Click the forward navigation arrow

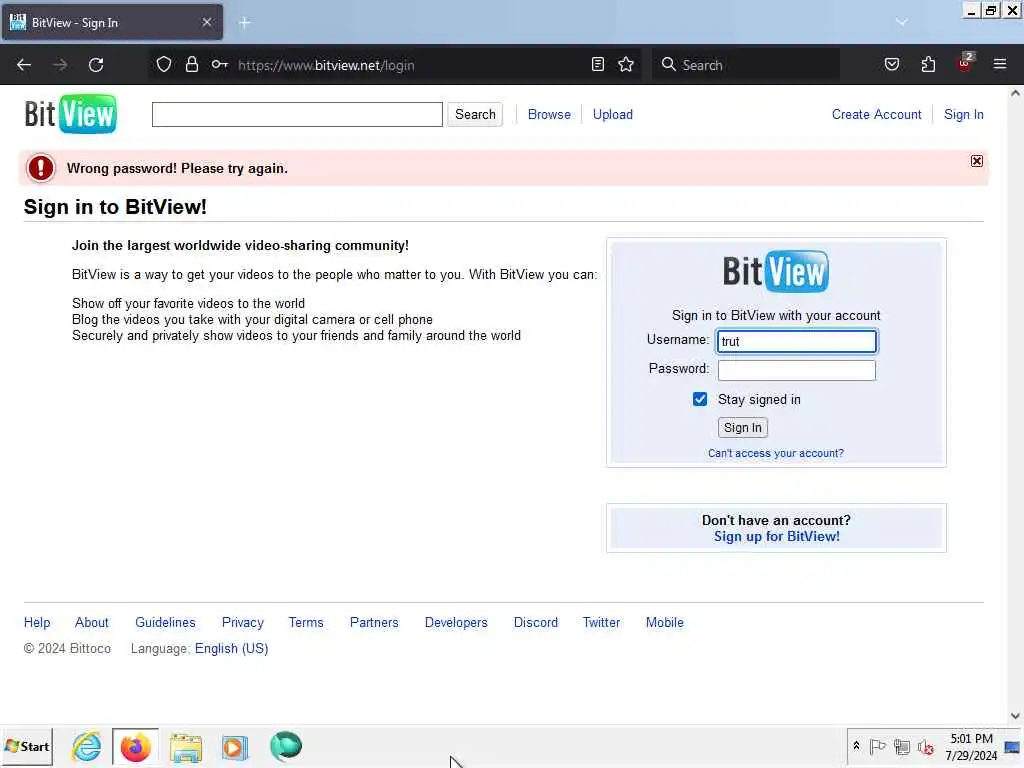60,65
